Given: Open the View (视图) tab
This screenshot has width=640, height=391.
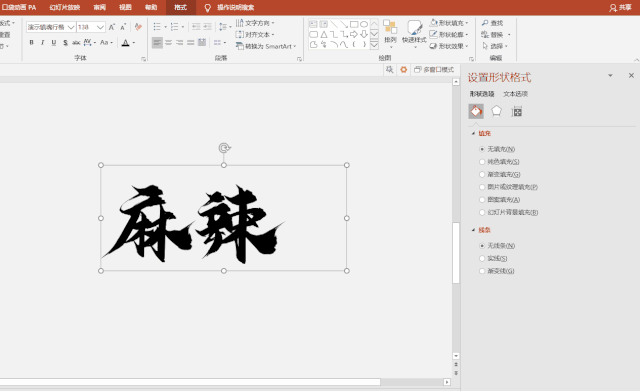Looking at the screenshot, I should pyautogui.click(x=125, y=7).
